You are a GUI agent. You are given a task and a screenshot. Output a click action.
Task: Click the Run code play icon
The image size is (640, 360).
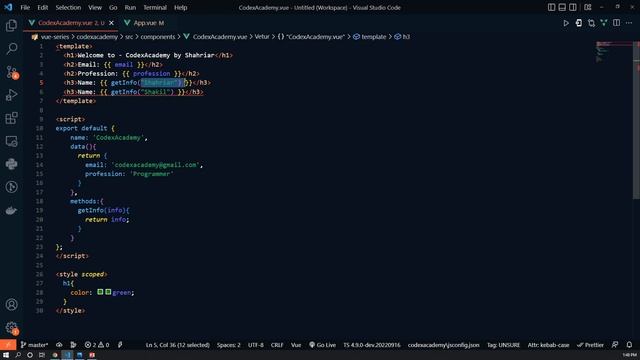566,23
